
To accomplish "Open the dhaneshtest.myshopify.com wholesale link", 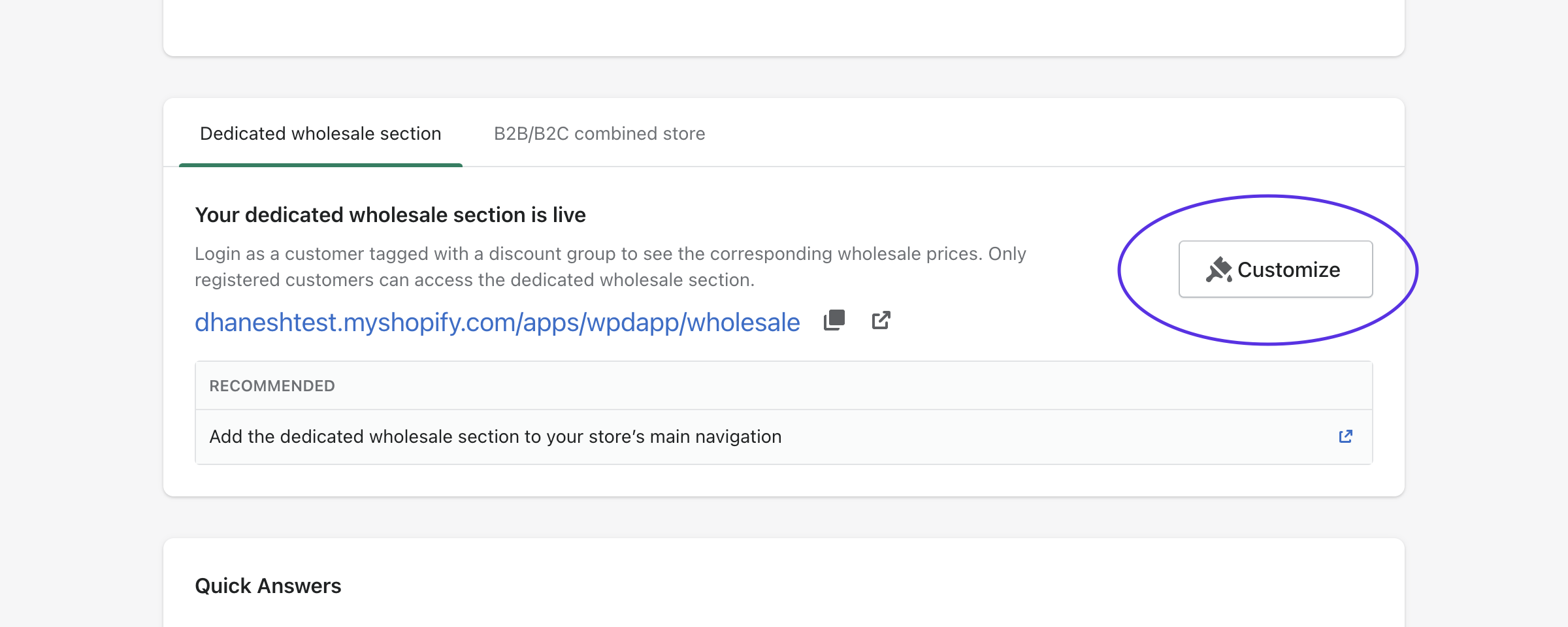I will 497,323.
